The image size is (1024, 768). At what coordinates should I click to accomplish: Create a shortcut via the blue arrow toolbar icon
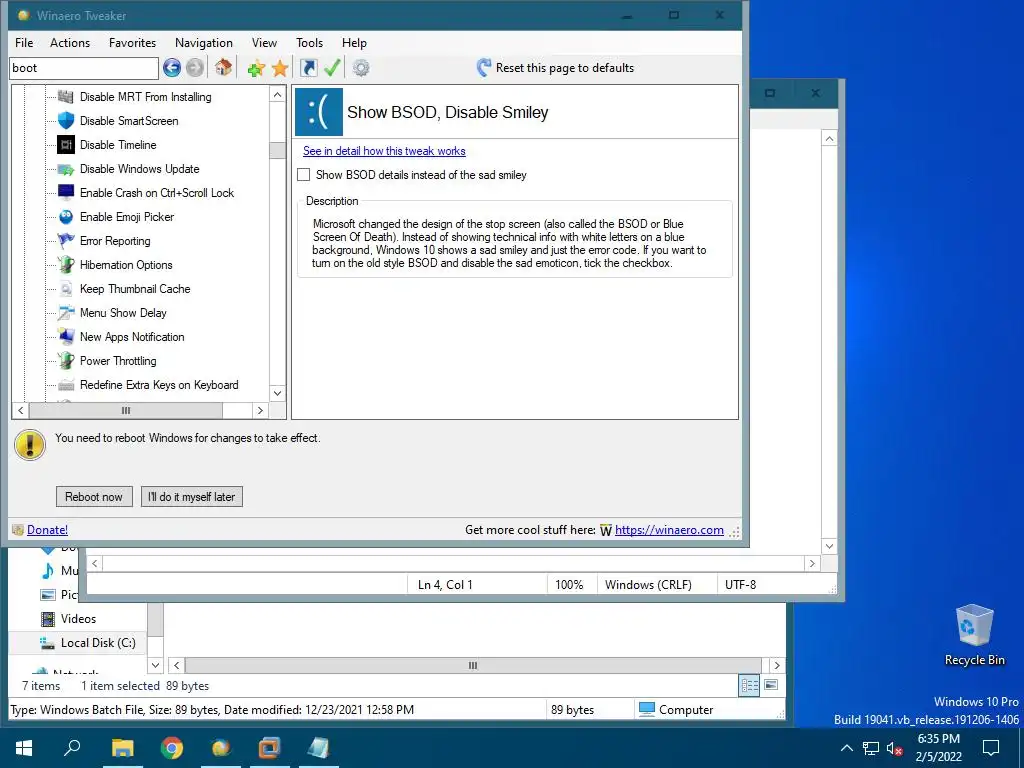tap(308, 67)
